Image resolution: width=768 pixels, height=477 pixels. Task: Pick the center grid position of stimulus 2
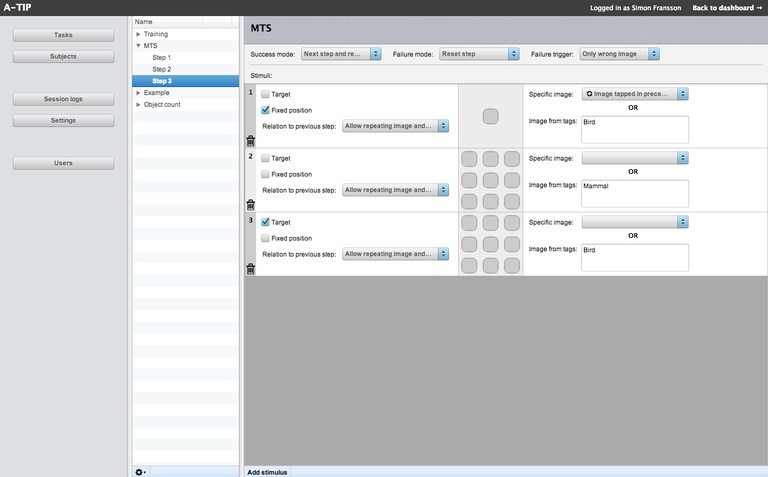[x=490, y=180]
